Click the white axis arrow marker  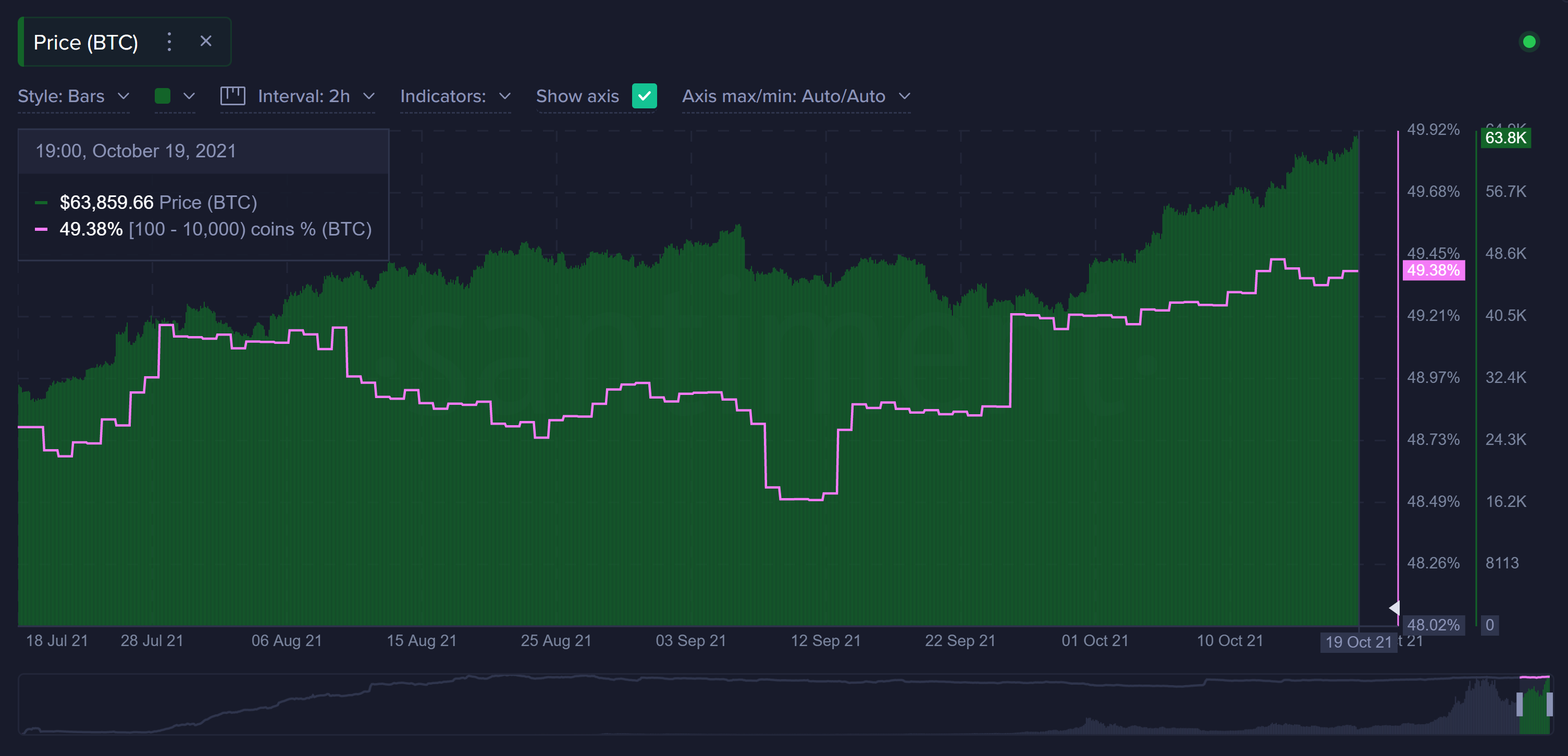pos(1393,608)
